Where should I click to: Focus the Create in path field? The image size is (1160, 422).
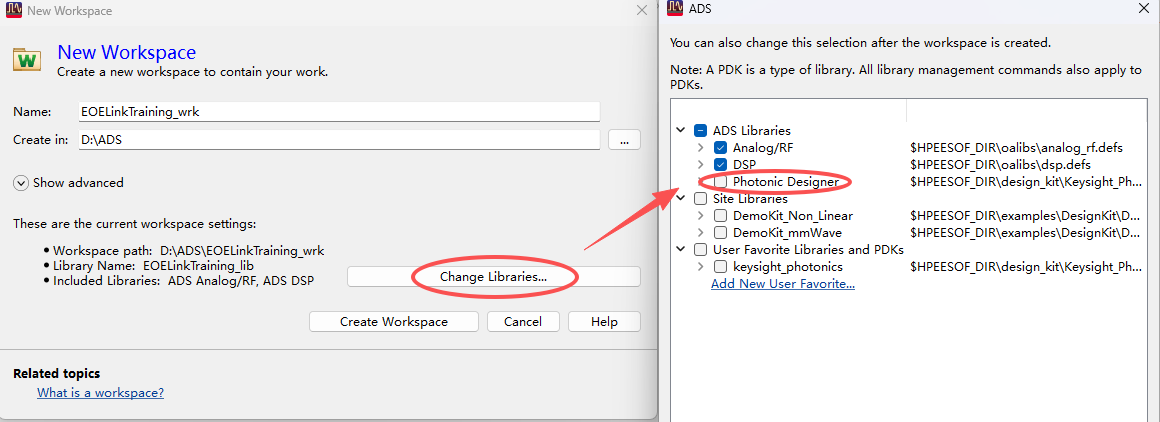[339, 140]
